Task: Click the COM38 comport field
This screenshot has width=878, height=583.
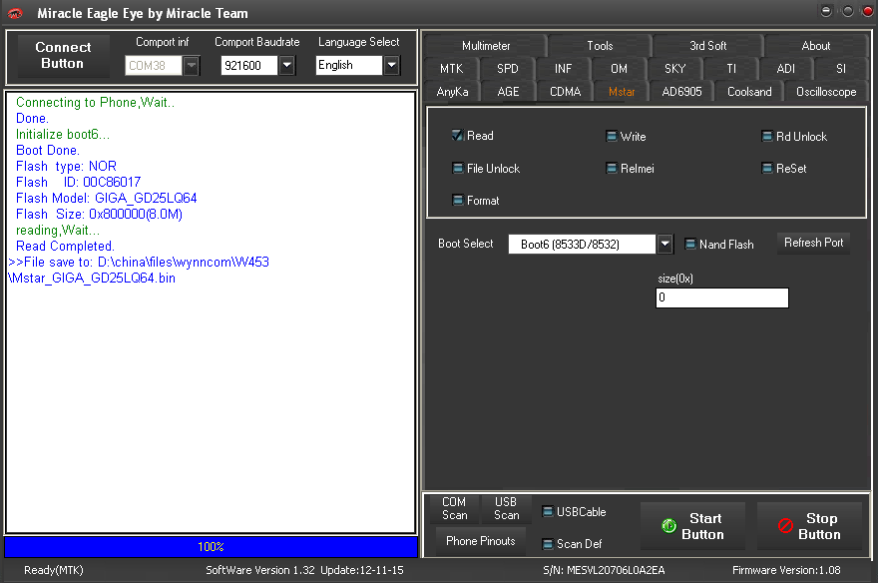Action: [154, 66]
